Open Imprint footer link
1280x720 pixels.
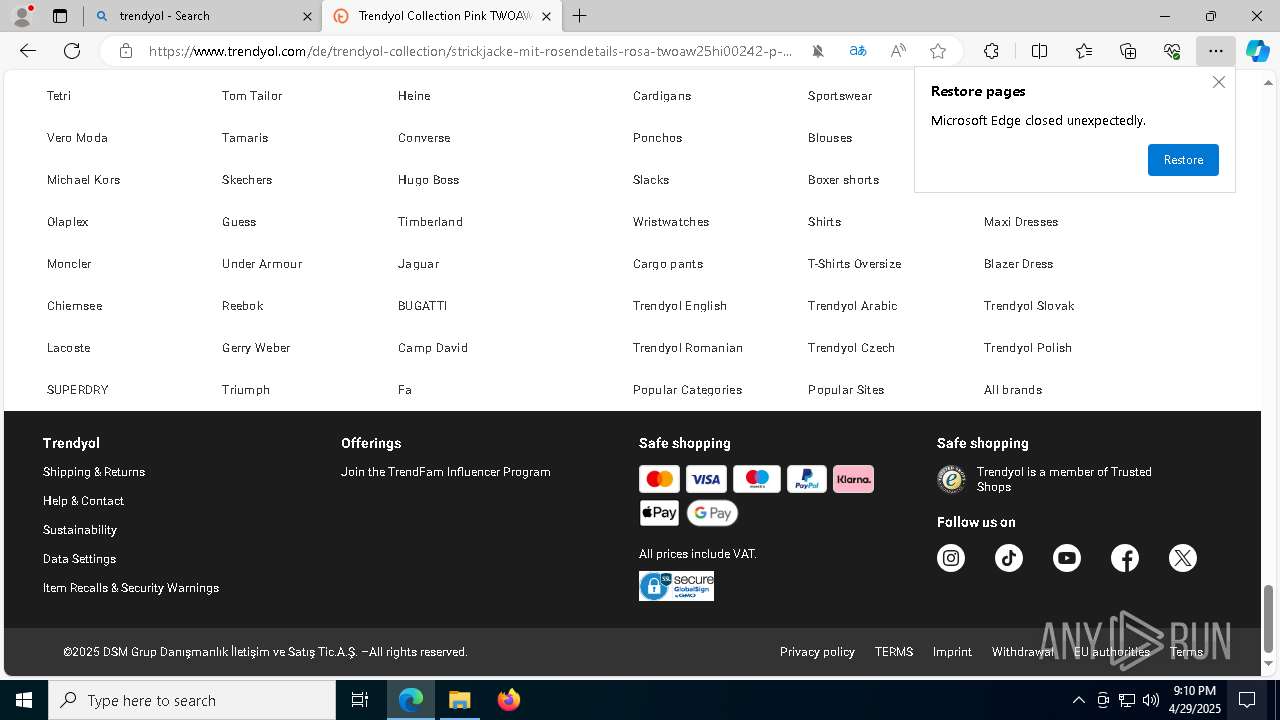pyautogui.click(x=952, y=652)
